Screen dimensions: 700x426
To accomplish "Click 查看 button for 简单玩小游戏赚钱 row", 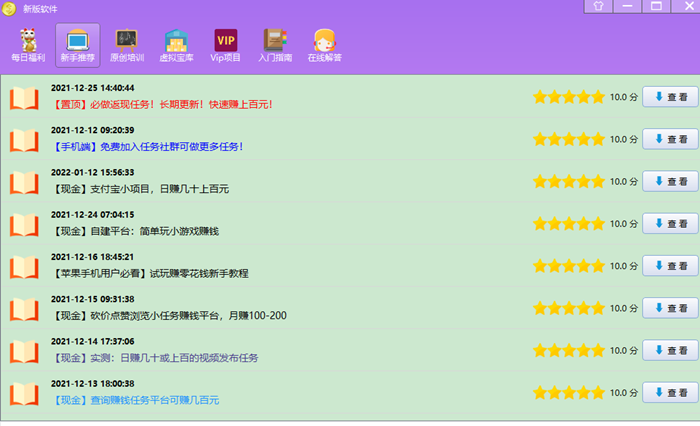I will pos(671,224).
